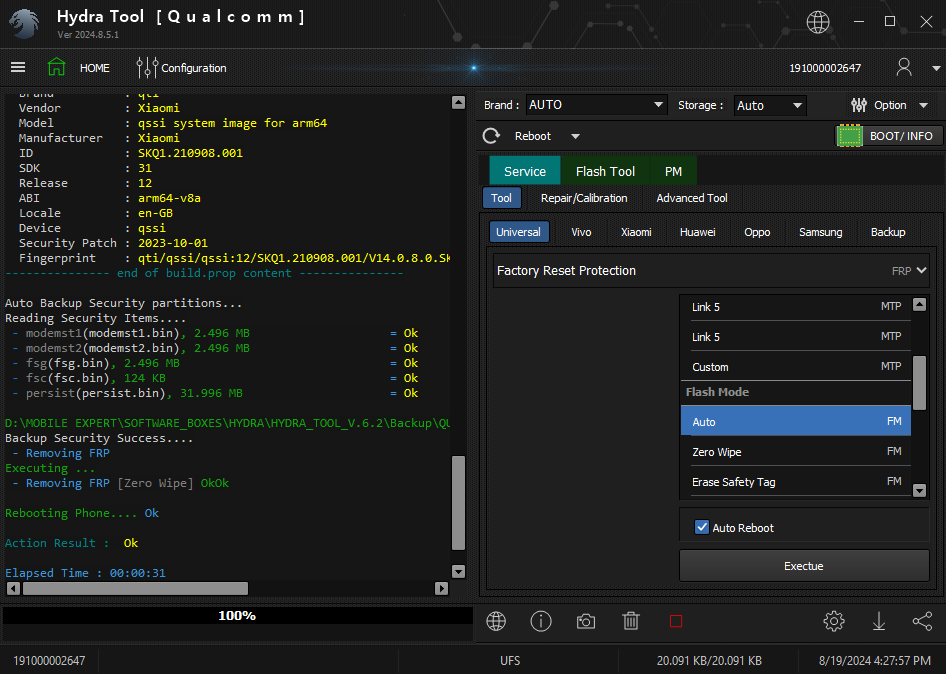Select the Zero Wipe FM item
Screen dimensions: 946x674
click(x=796, y=451)
